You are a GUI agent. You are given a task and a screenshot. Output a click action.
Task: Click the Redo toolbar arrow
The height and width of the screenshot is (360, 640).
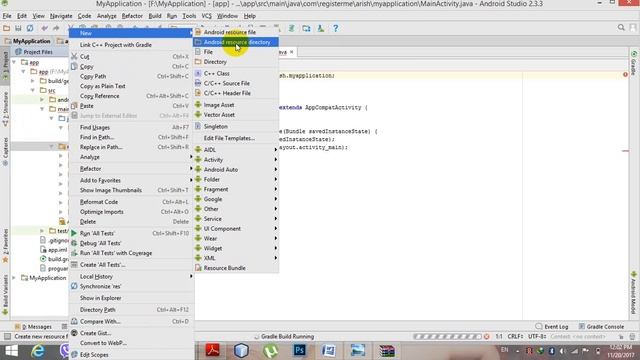[x=56, y=28]
